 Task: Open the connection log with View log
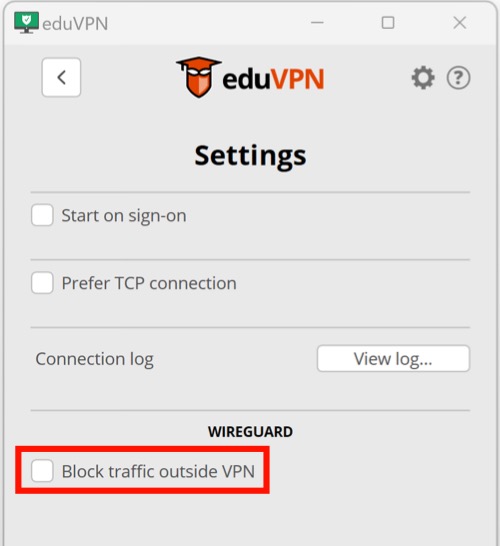coord(393,358)
